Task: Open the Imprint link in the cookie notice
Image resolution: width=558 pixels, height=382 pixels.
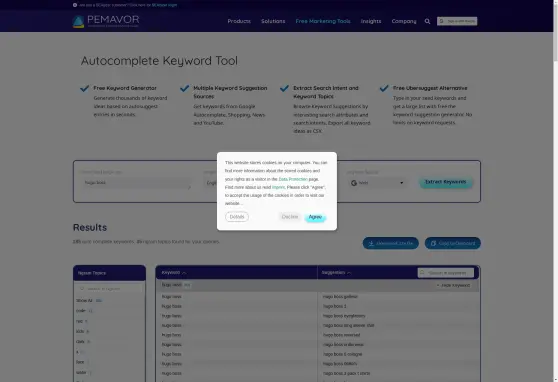Action: coord(278,187)
